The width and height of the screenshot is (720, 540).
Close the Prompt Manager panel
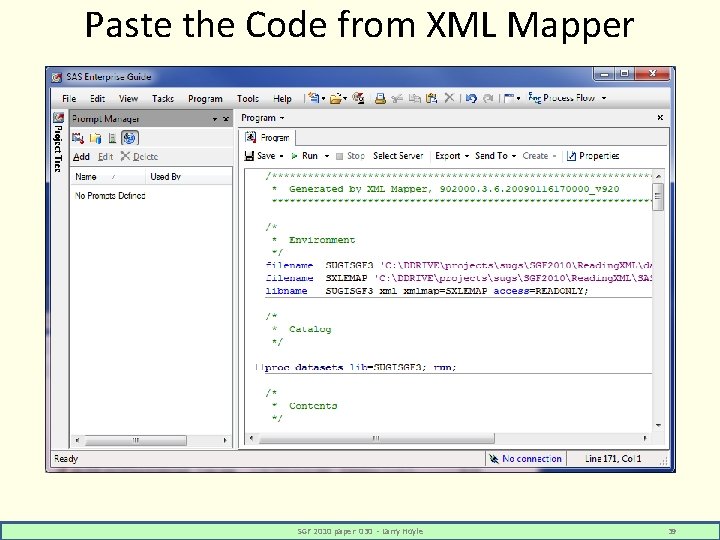coord(225,119)
